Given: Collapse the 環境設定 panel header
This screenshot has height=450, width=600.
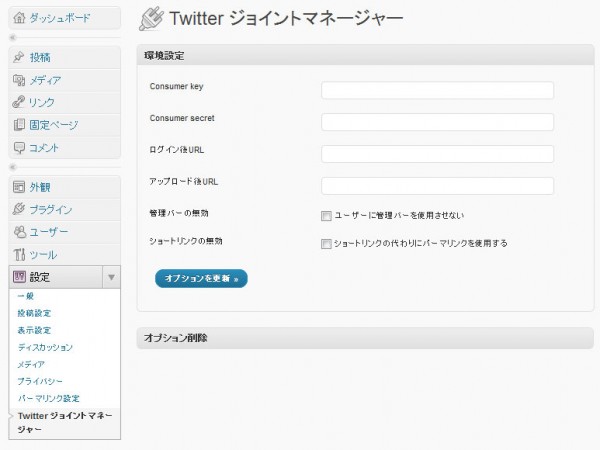Looking at the screenshot, I should 365,55.
